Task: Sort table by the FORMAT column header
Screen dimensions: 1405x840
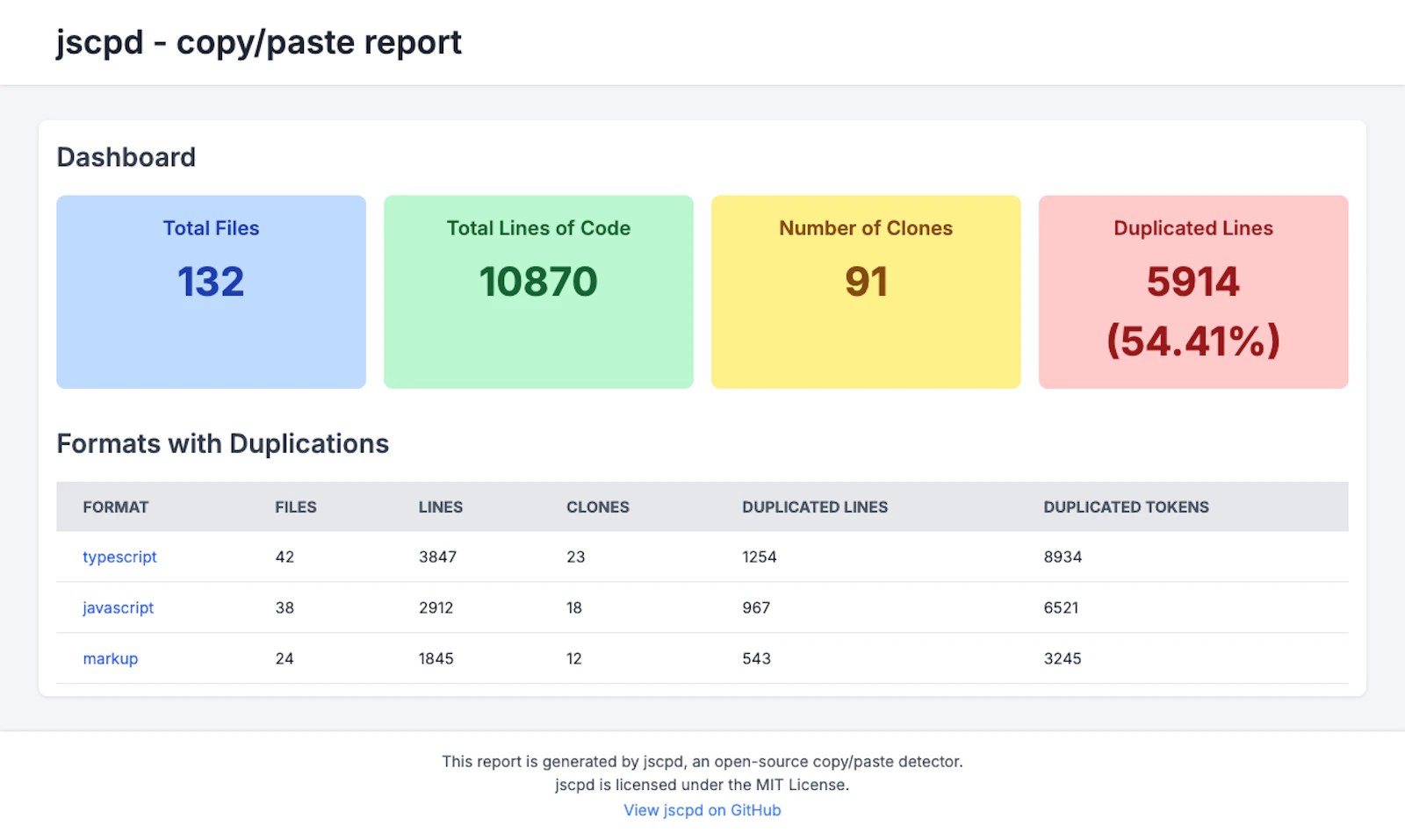Action: click(115, 506)
